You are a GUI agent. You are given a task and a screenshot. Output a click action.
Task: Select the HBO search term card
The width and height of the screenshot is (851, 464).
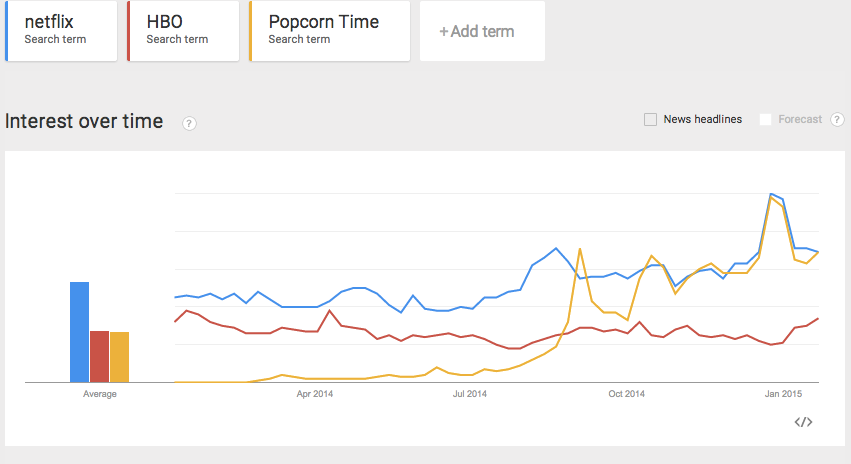click(x=184, y=31)
